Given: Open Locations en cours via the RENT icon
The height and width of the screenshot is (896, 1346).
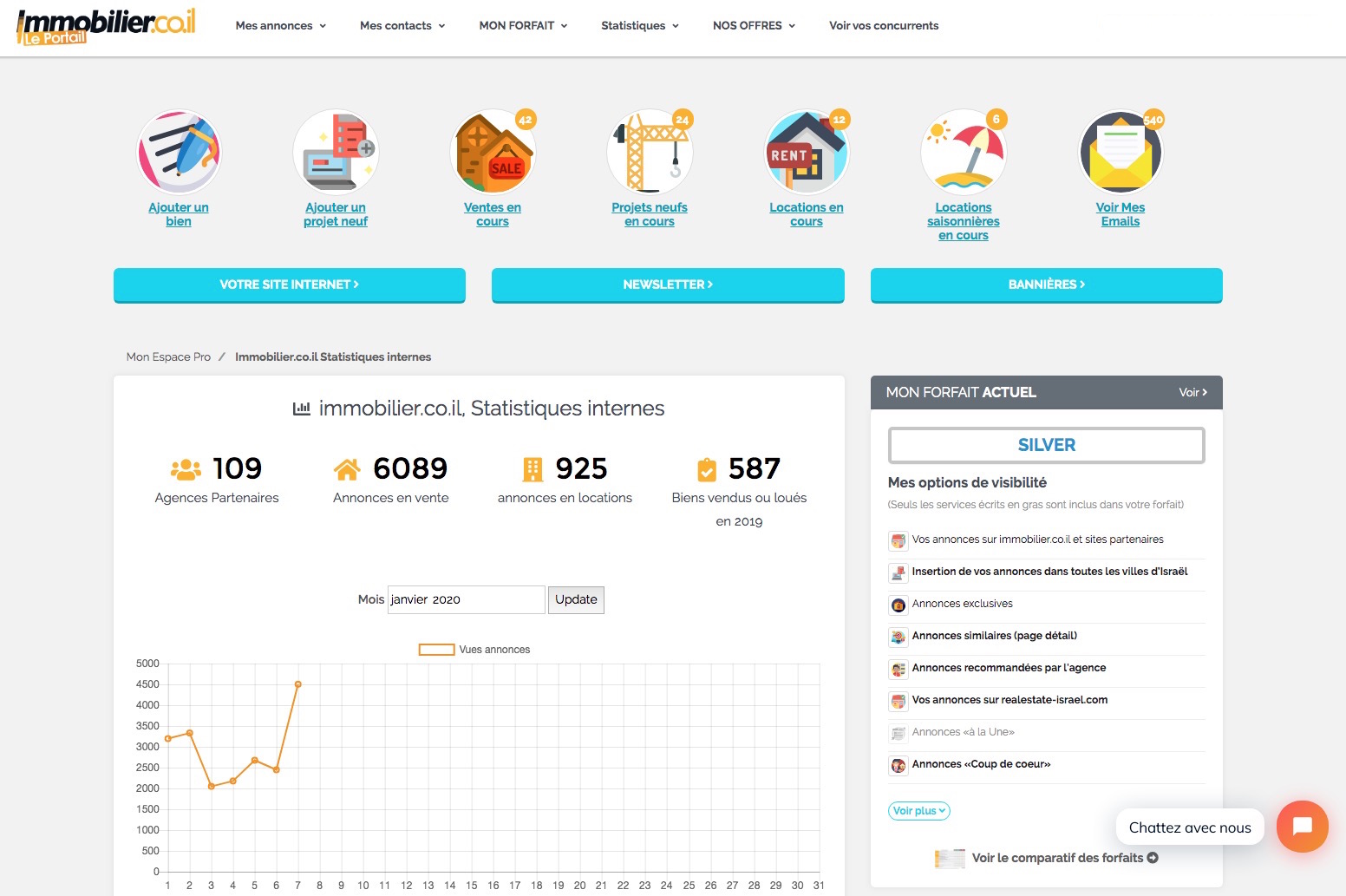Looking at the screenshot, I should click(807, 152).
